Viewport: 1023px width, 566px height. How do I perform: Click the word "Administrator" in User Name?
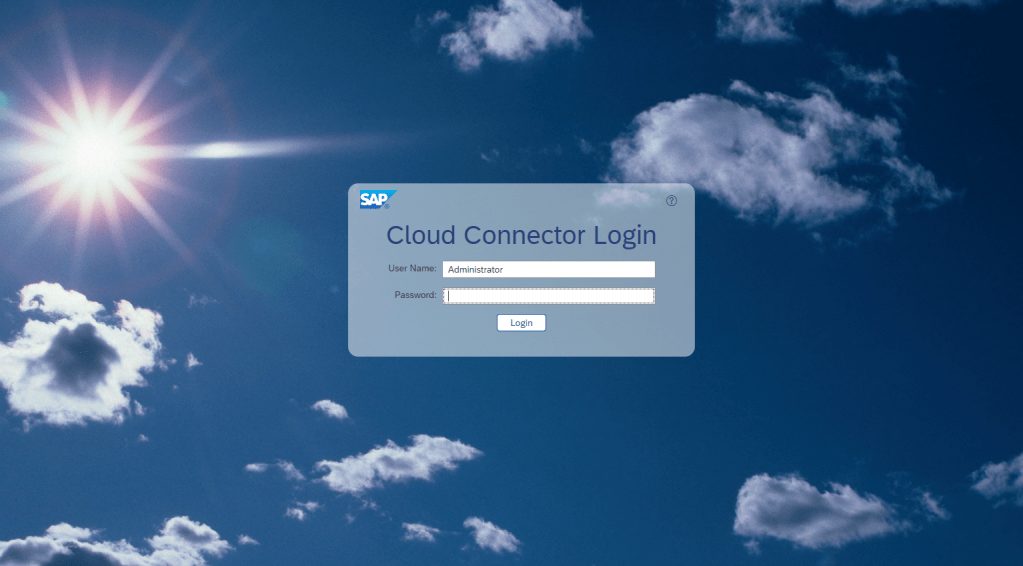475,270
